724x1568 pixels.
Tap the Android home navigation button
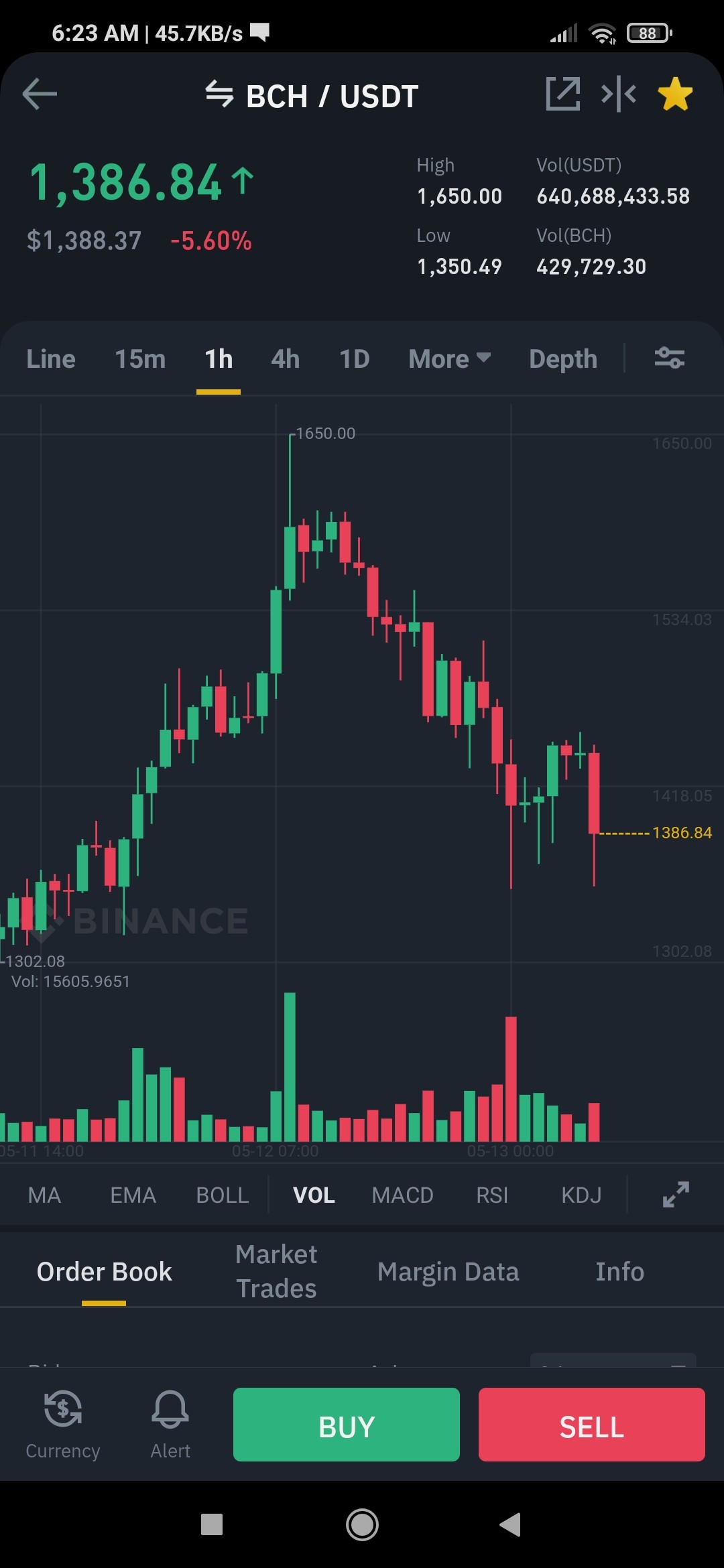(362, 1524)
